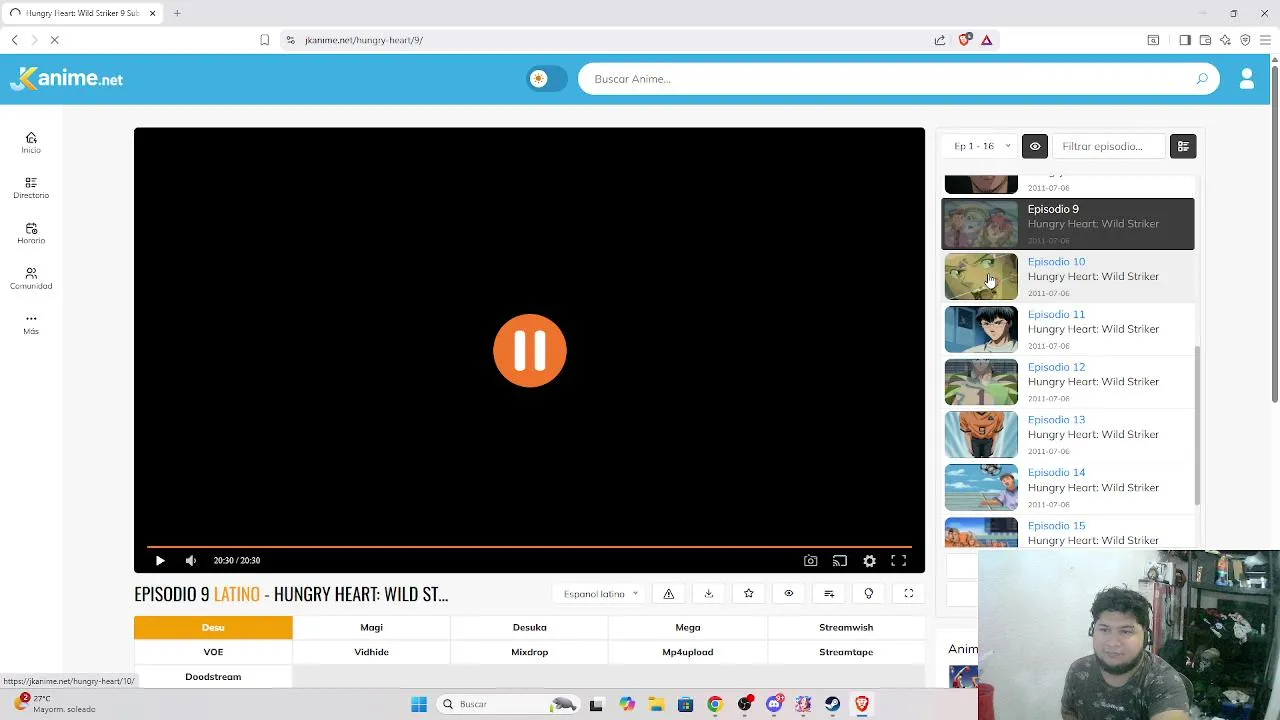Image resolution: width=1280 pixels, height=720 pixels.
Task: Open the Brave shields icon
Action: pos(964,40)
